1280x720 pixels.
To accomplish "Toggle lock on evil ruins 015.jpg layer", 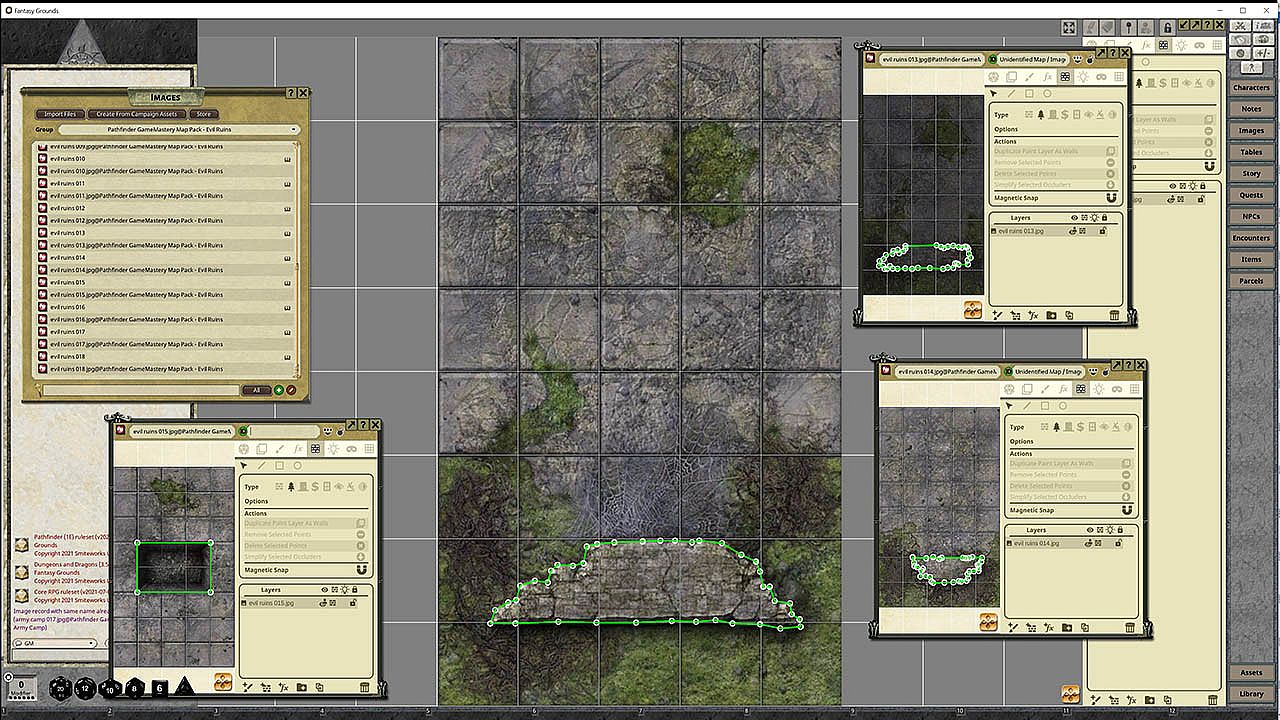I will pos(353,603).
